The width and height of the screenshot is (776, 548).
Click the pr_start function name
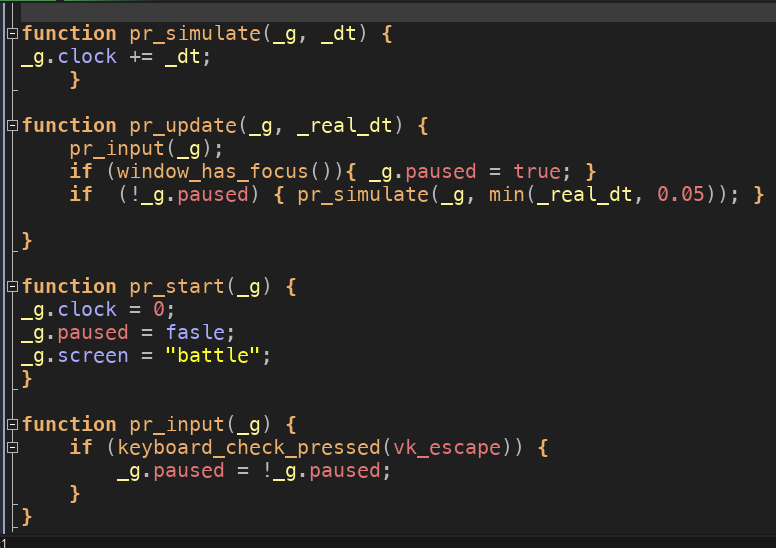click(x=177, y=287)
